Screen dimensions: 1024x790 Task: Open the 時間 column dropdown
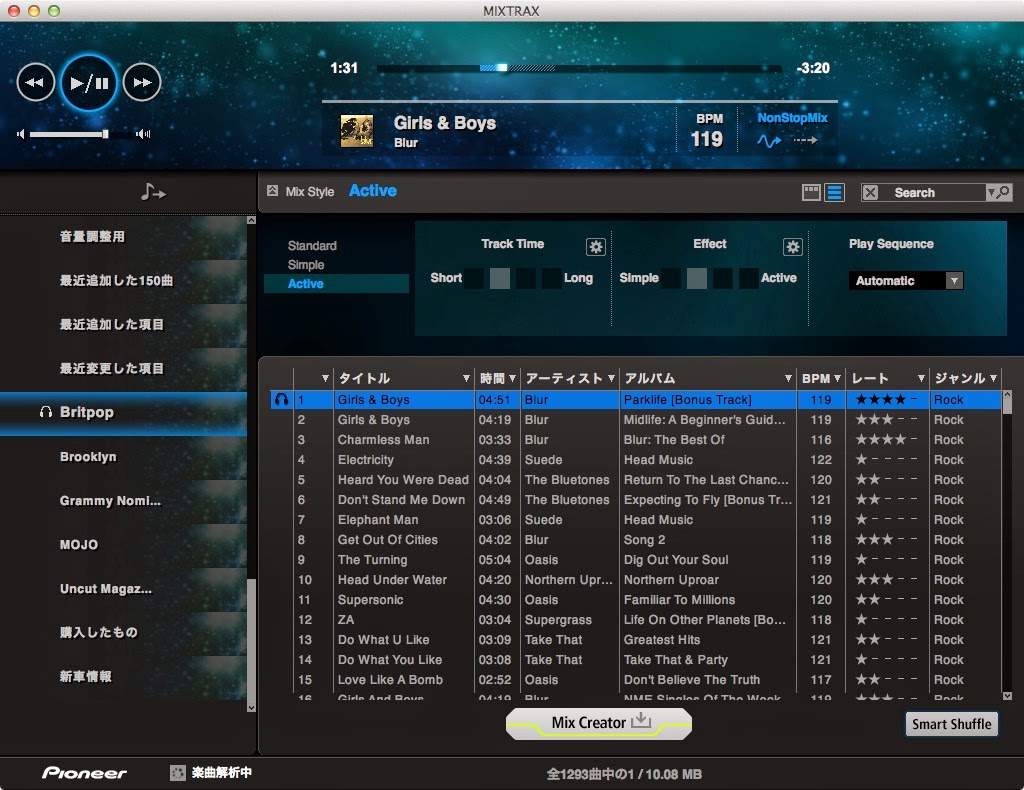(x=512, y=379)
